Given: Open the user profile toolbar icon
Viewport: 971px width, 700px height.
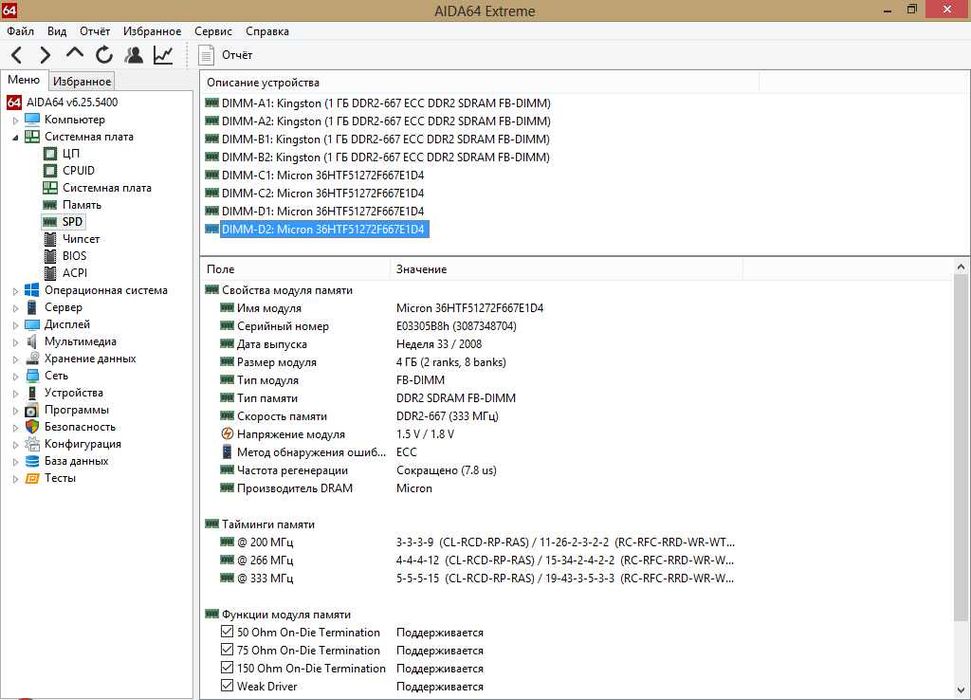Looking at the screenshot, I should tap(133, 55).
